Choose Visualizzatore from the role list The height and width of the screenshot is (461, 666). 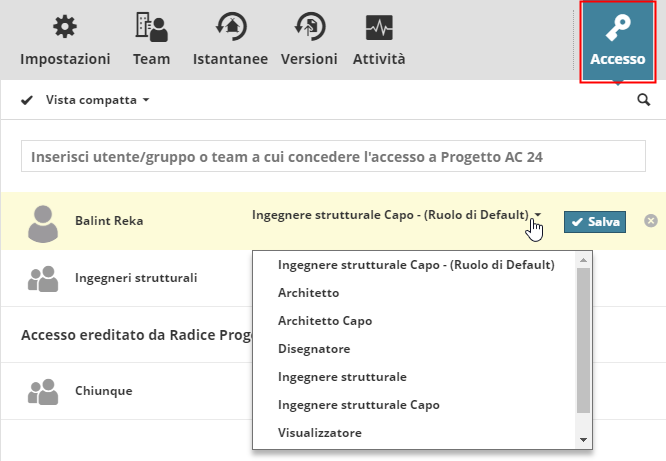320,433
